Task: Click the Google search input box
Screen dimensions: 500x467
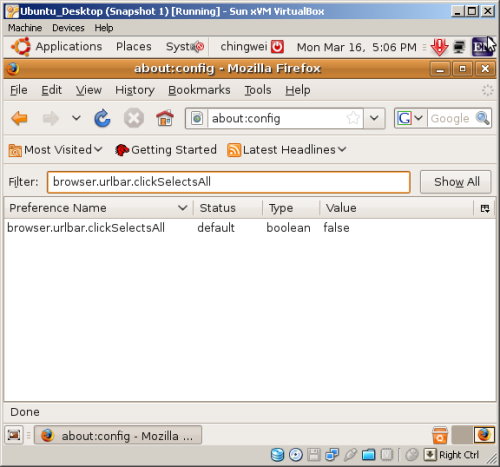Action: pos(451,118)
